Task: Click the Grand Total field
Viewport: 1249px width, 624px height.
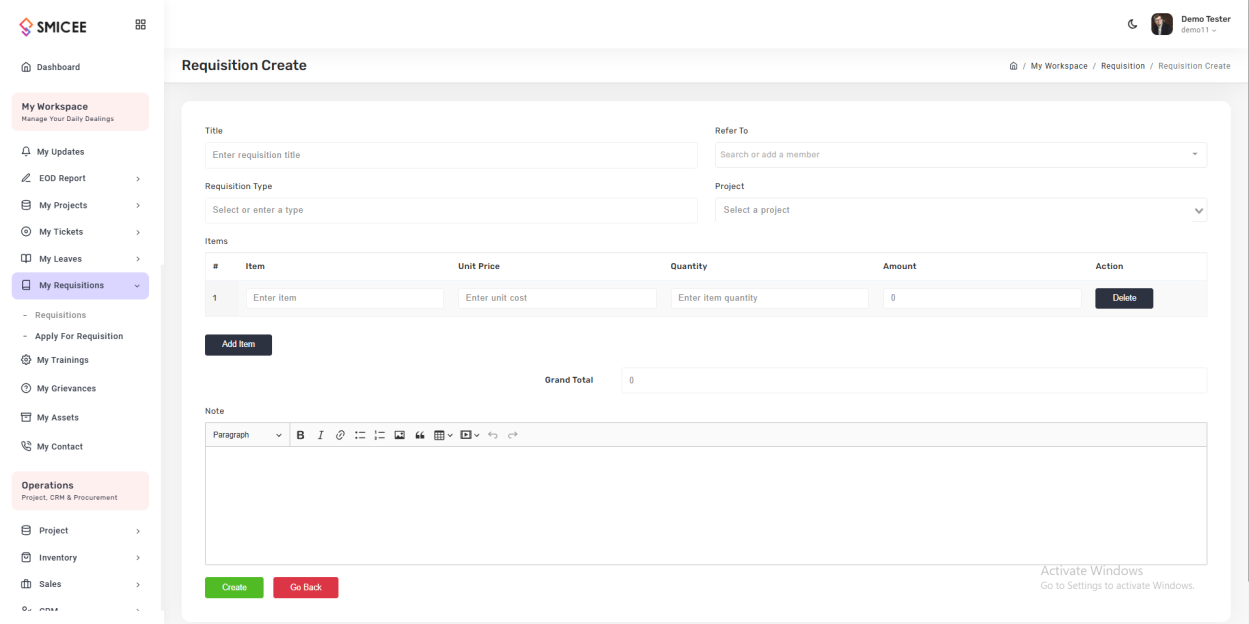Action: tap(914, 380)
